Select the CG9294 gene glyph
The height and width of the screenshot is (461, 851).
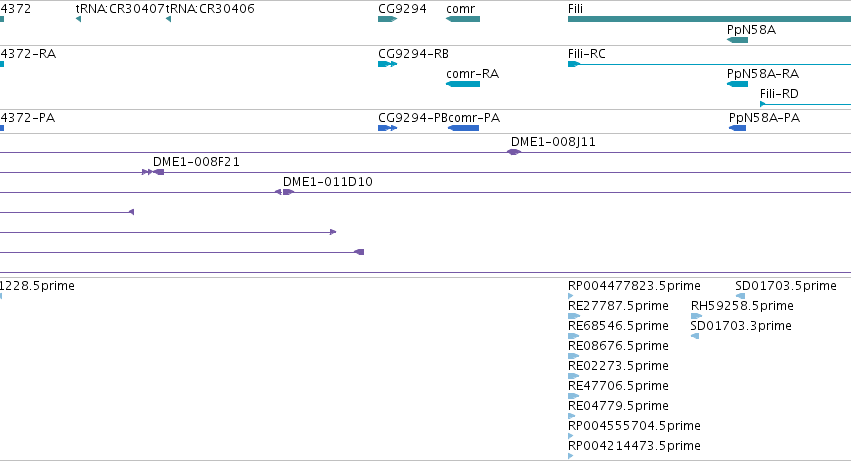tap(388, 19)
